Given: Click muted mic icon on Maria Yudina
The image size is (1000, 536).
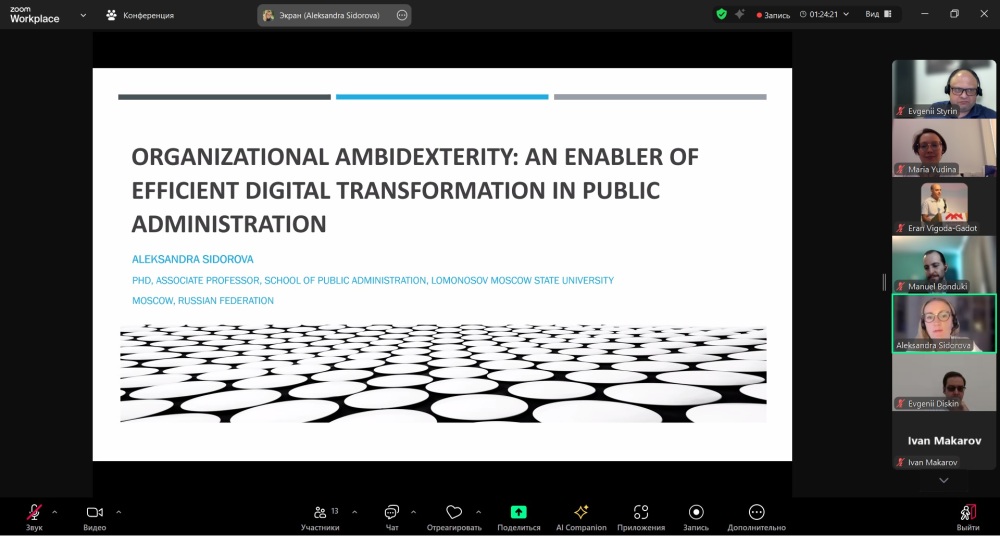Looking at the screenshot, I should point(901,170).
